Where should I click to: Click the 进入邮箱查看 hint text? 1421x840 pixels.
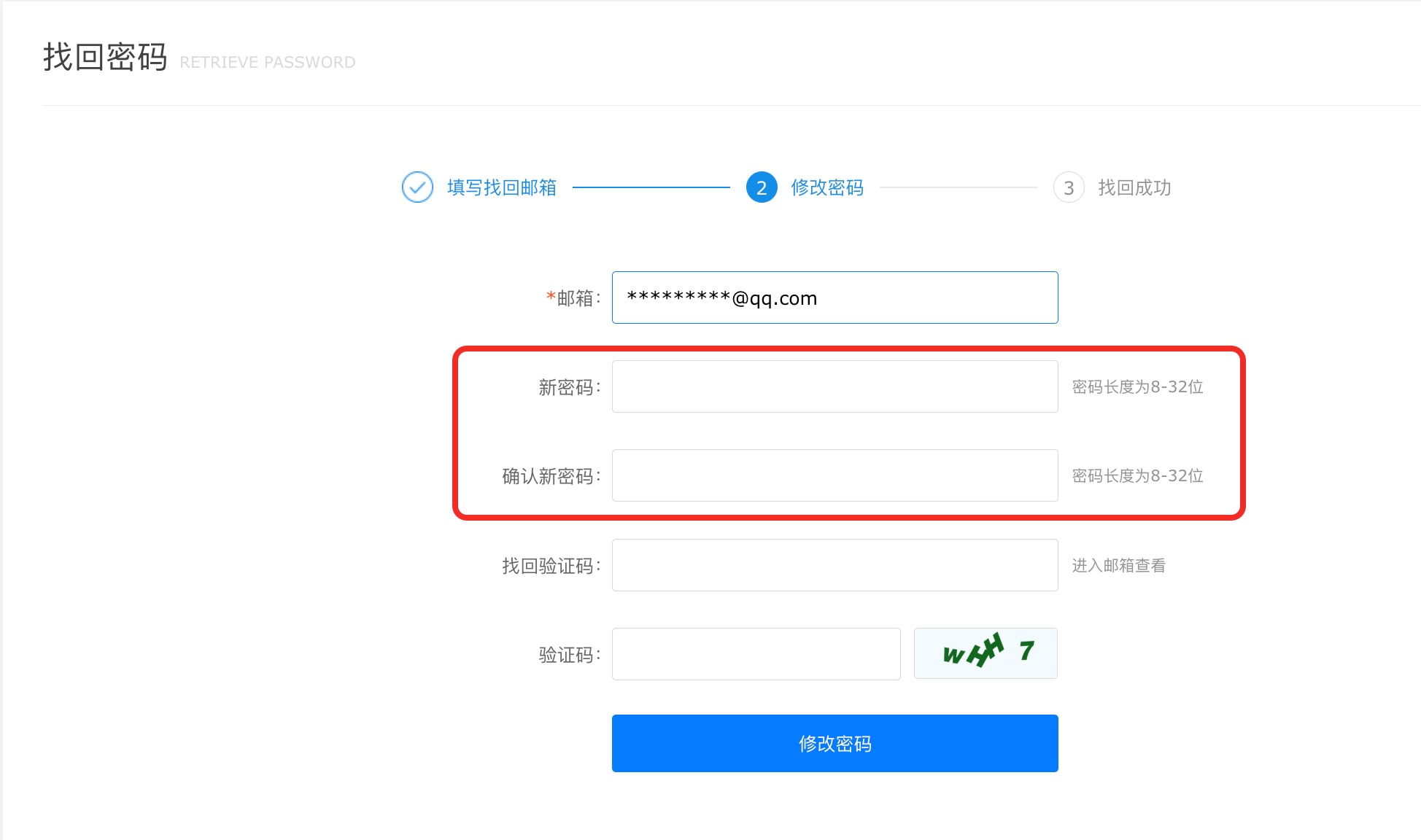[1118, 565]
